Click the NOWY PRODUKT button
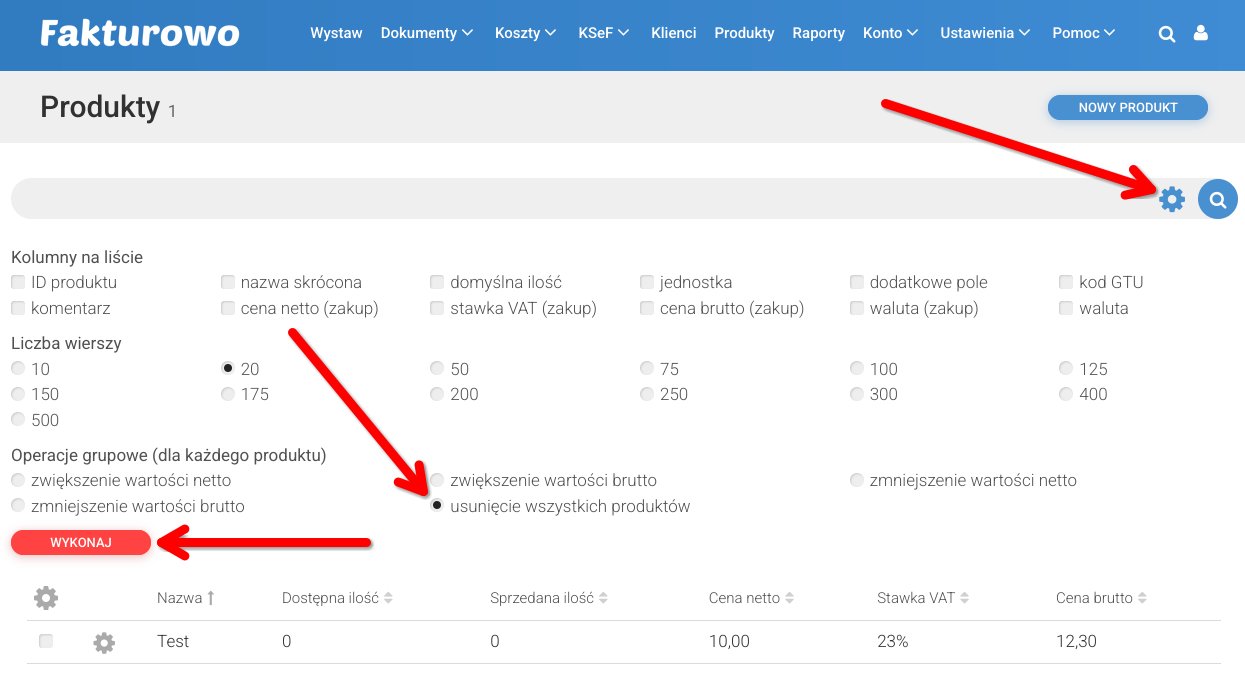The height and width of the screenshot is (694, 1245). (x=1127, y=107)
